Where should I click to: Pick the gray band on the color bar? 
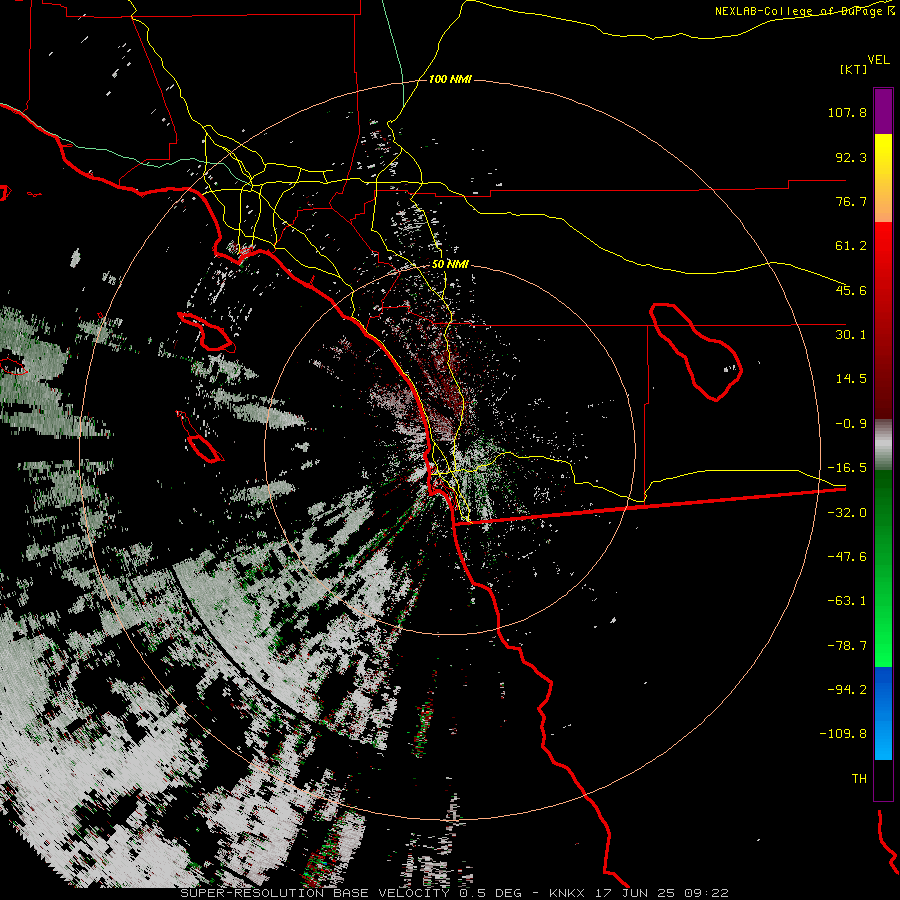point(883,445)
